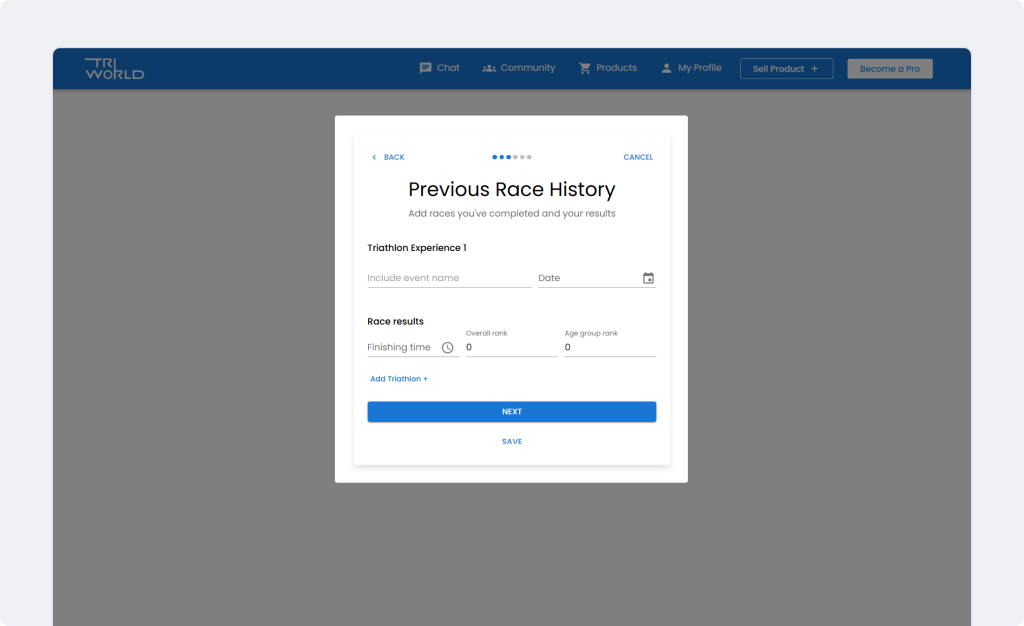Click the Products shopping cart icon
Image resolution: width=1024 pixels, height=626 pixels.
pos(585,68)
